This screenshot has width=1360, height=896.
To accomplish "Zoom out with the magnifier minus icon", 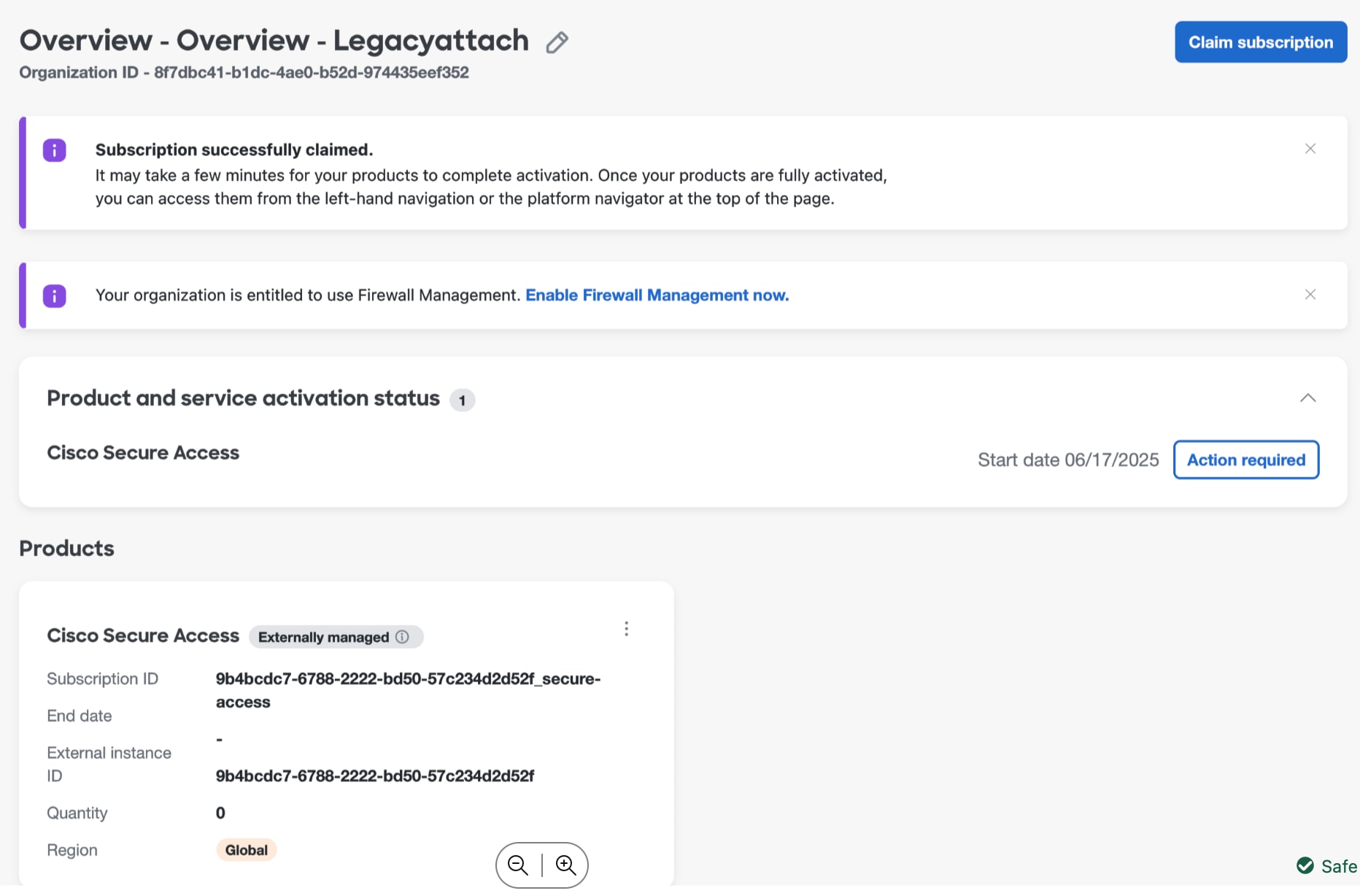I will 518,865.
